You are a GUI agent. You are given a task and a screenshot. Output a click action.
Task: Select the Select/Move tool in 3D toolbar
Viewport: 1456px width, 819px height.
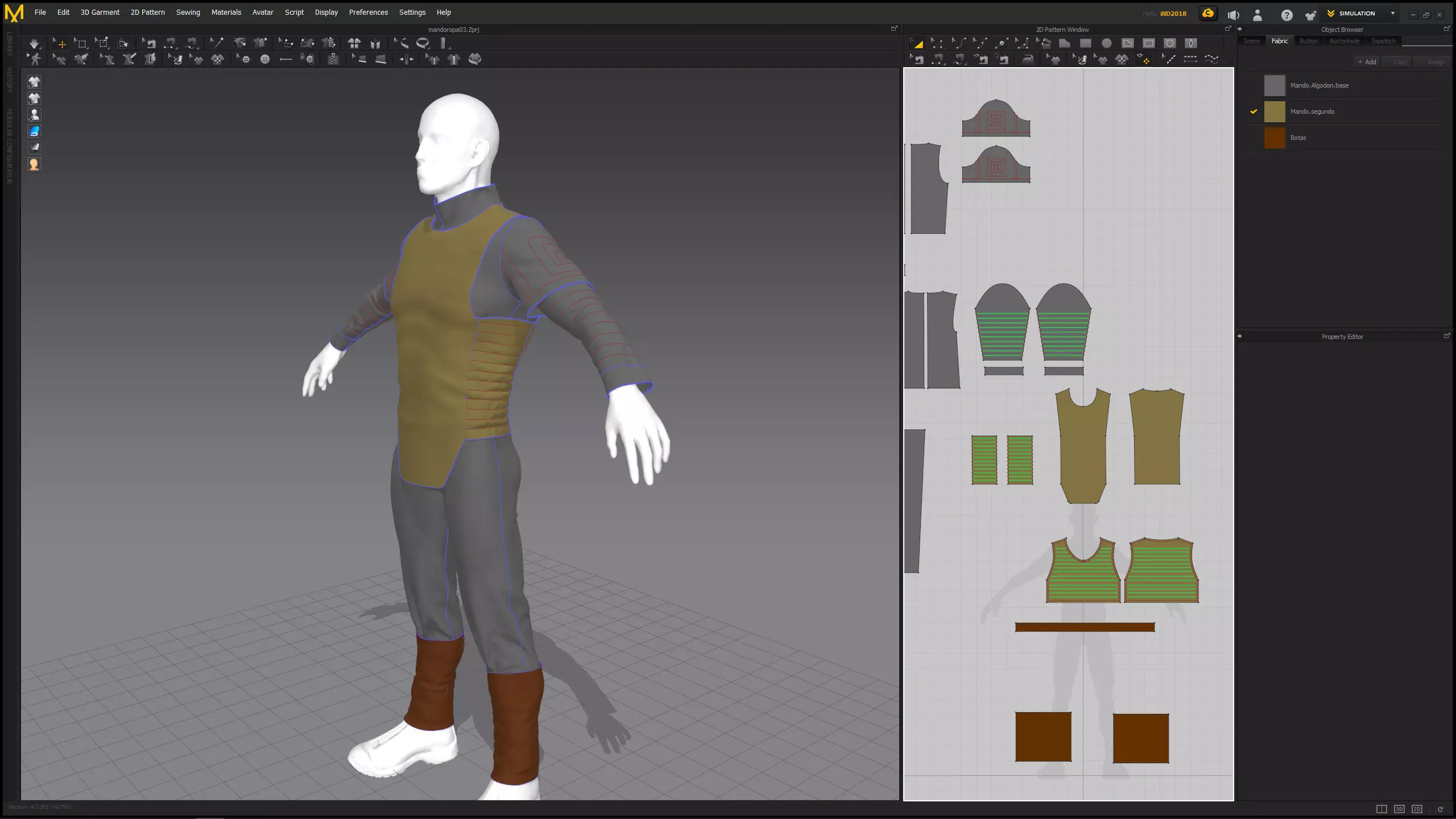click(x=59, y=43)
